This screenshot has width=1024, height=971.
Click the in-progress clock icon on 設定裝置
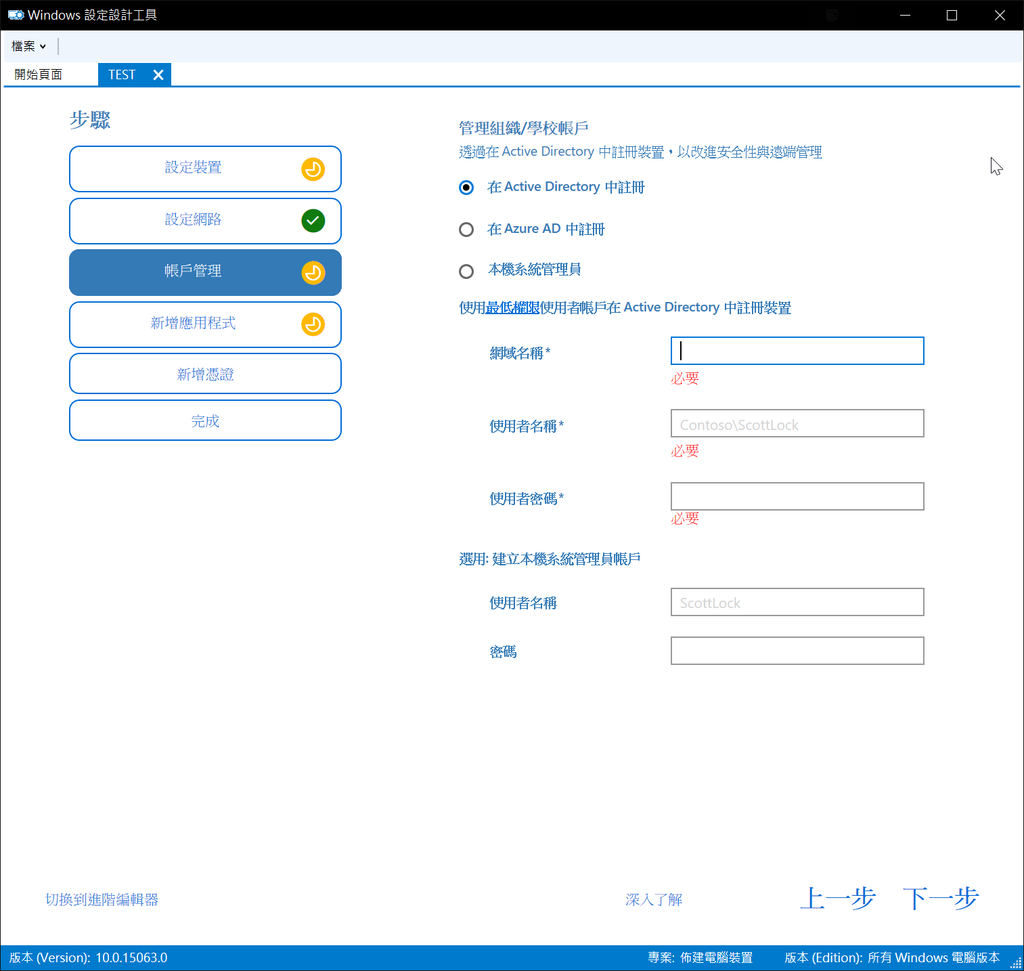pyautogui.click(x=313, y=169)
